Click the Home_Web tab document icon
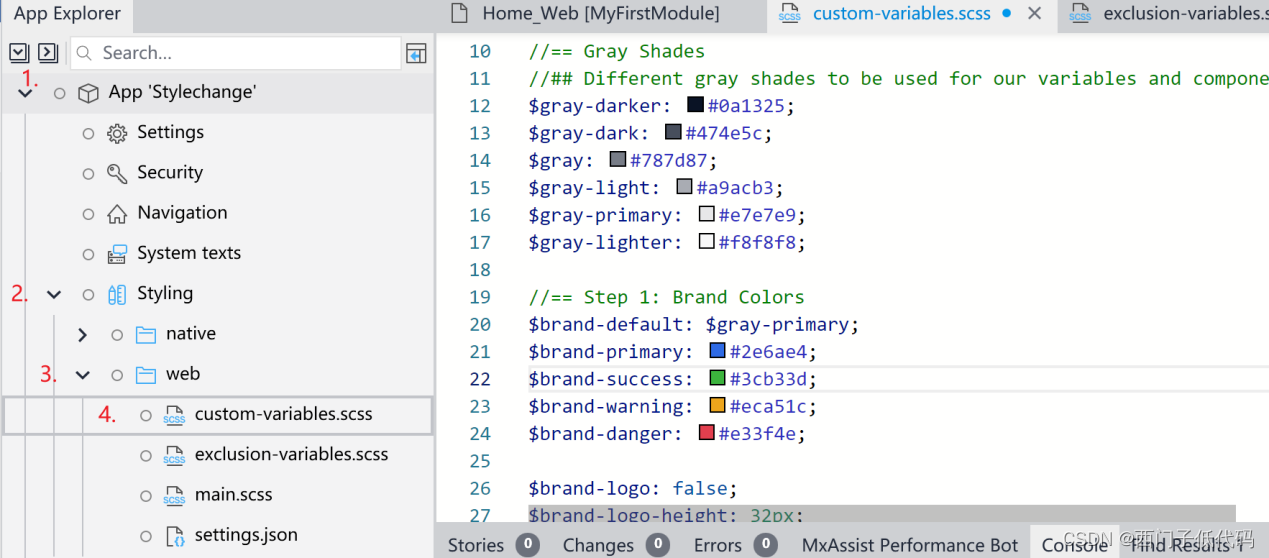Viewport: 1269px width, 558px height. coord(459,13)
